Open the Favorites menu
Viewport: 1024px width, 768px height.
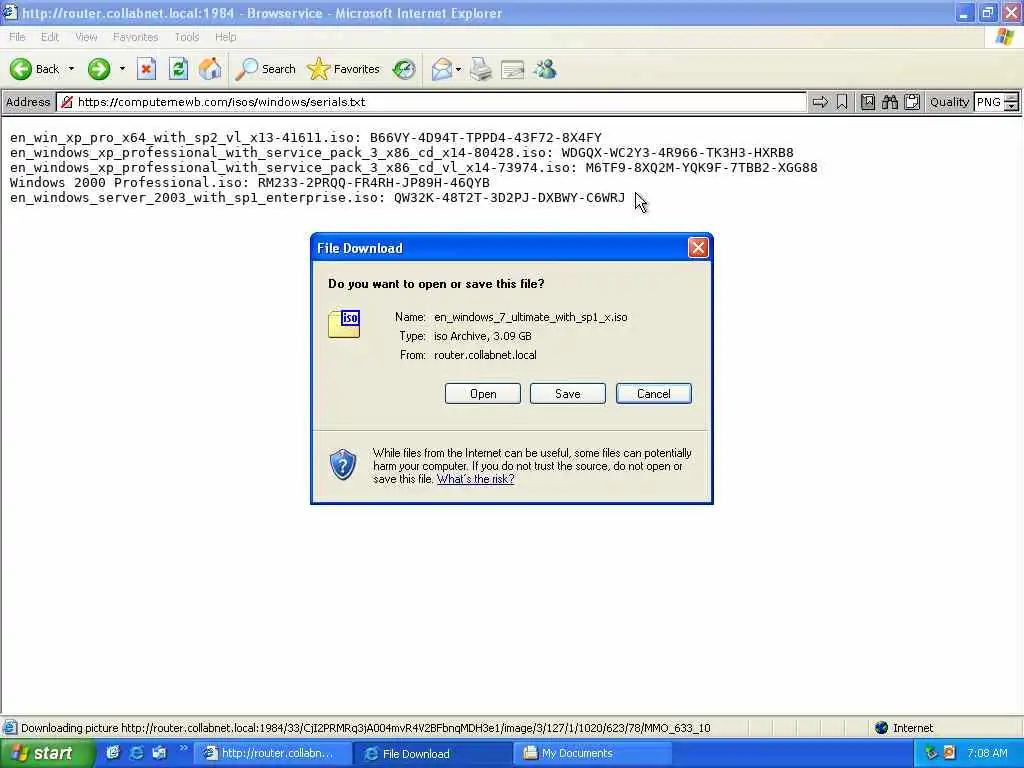[x=135, y=37]
